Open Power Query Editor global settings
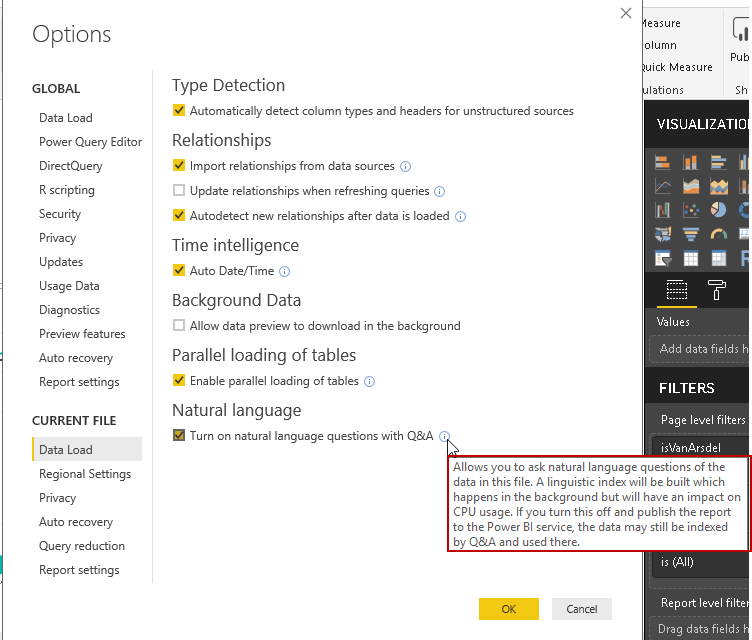The image size is (752, 640). click(90, 142)
